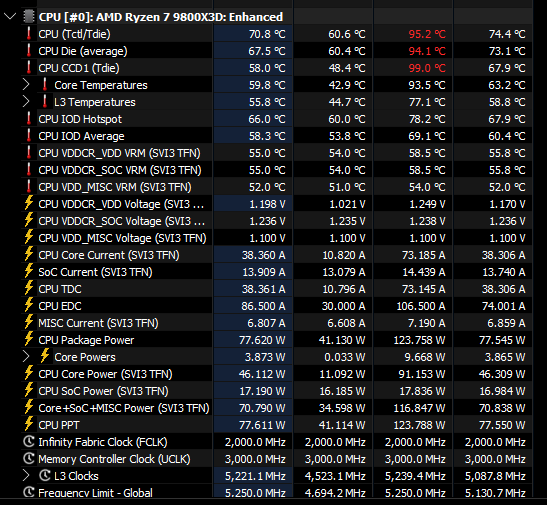Viewport: 547px width, 505px height.
Task: Click the minimum value 41.130 W
Action: click(342, 340)
